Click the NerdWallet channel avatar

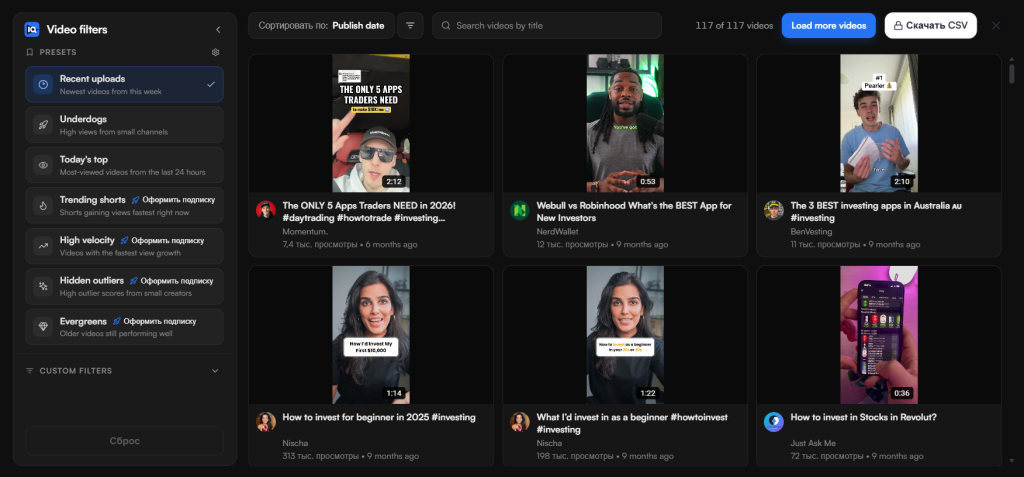520,210
